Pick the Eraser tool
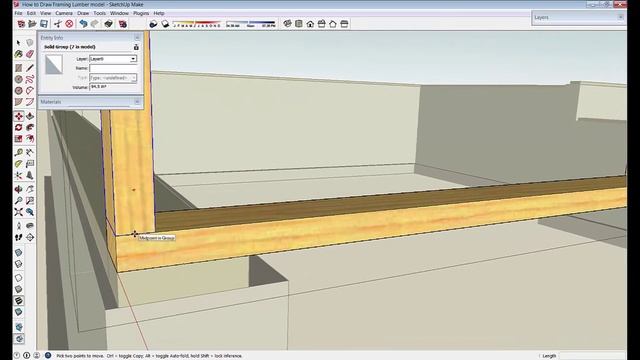The image size is (640, 360). coord(30,54)
